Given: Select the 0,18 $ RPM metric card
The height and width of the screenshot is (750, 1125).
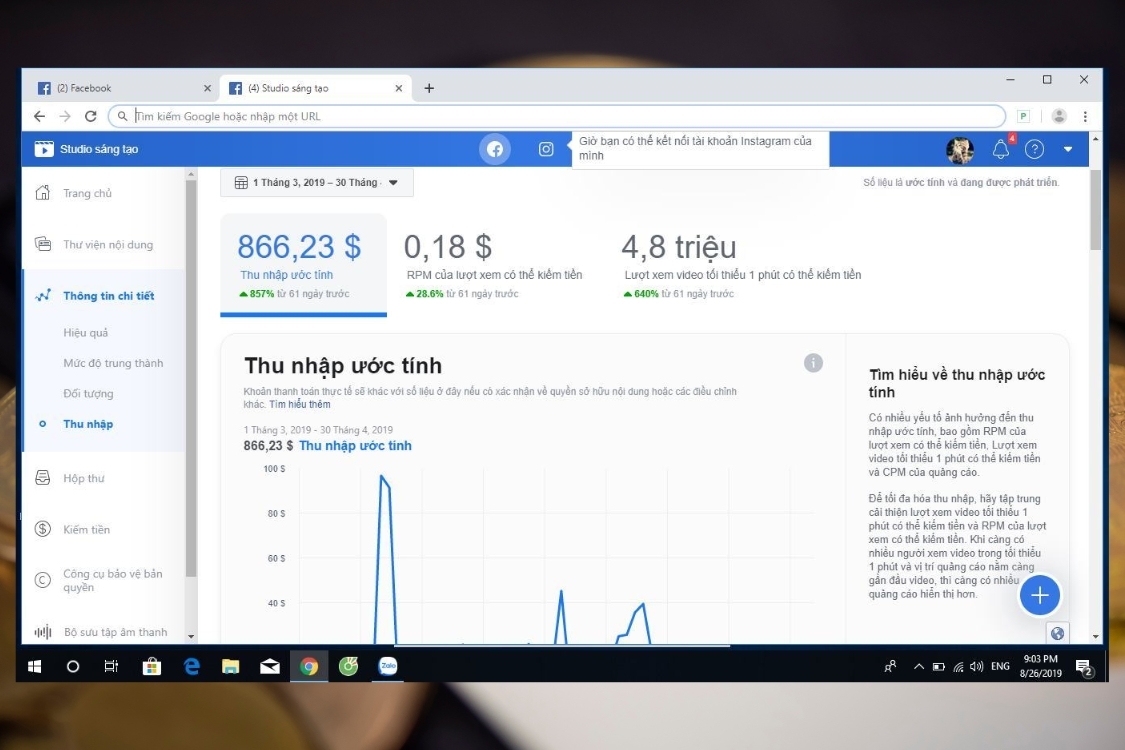Looking at the screenshot, I should click(x=494, y=265).
